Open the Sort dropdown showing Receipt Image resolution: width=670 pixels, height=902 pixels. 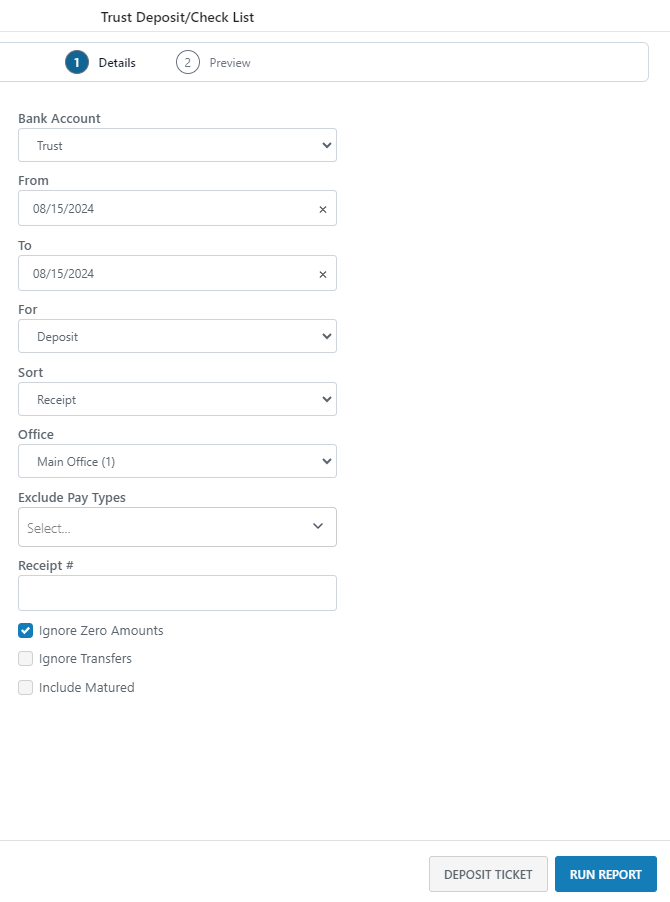click(x=177, y=399)
